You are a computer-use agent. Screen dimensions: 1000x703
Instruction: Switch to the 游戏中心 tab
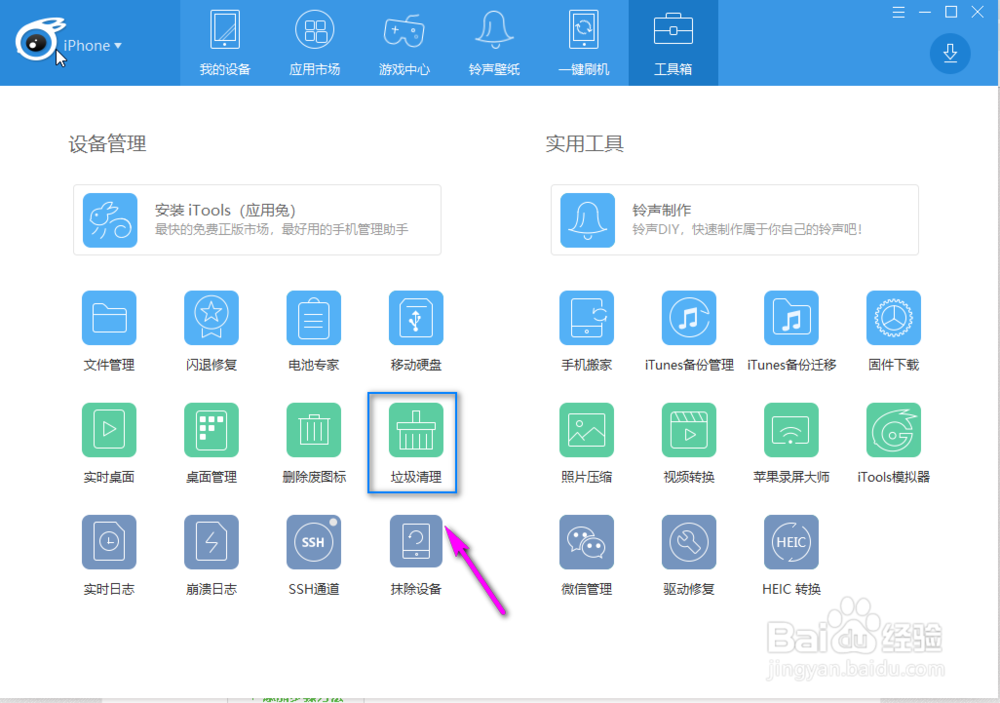pyautogui.click(x=404, y=43)
